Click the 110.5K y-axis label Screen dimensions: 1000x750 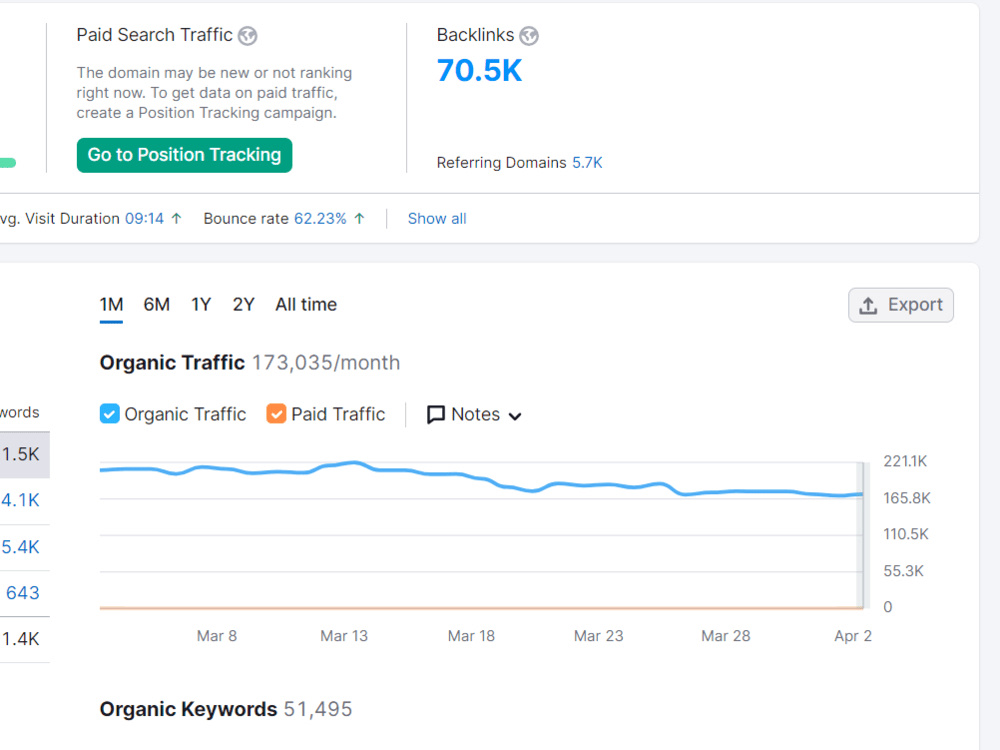906,534
